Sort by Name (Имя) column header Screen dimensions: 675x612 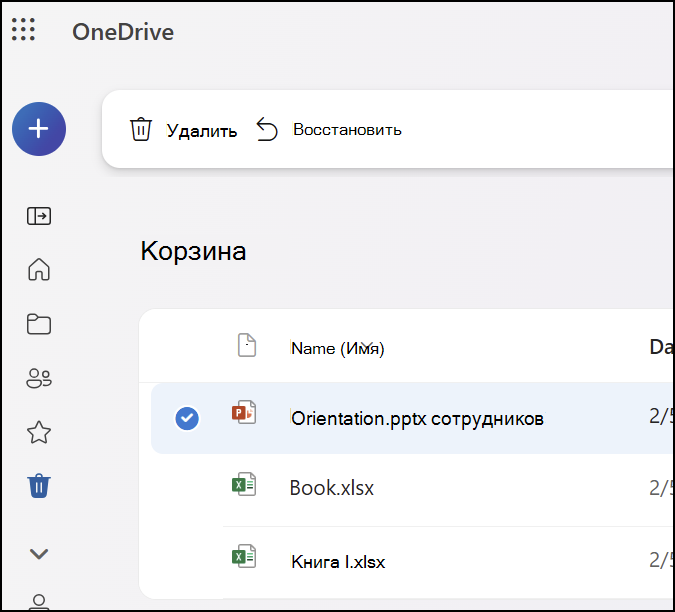pos(338,348)
